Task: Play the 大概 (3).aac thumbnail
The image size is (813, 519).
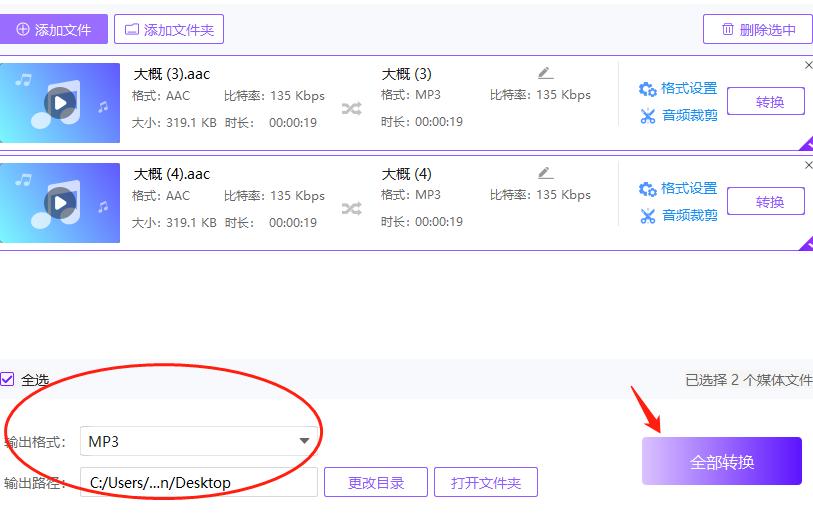Action: pyautogui.click(x=60, y=103)
